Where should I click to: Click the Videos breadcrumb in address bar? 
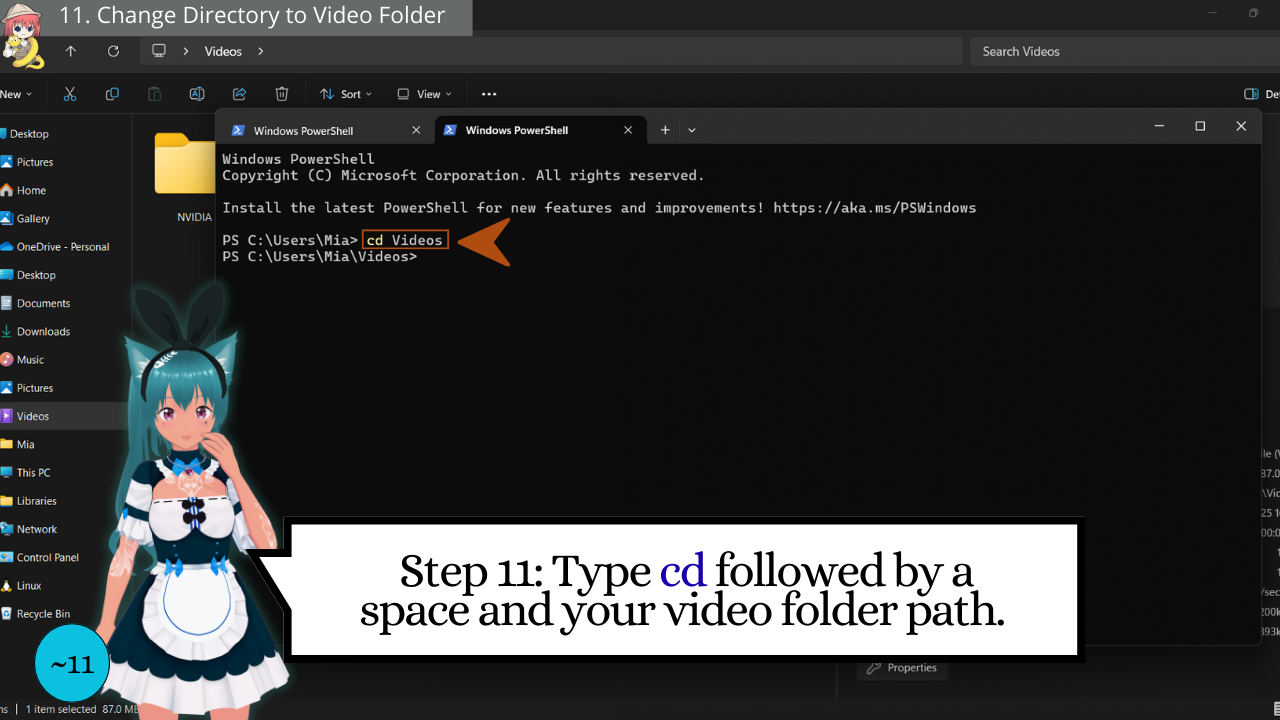pos(223,51)
